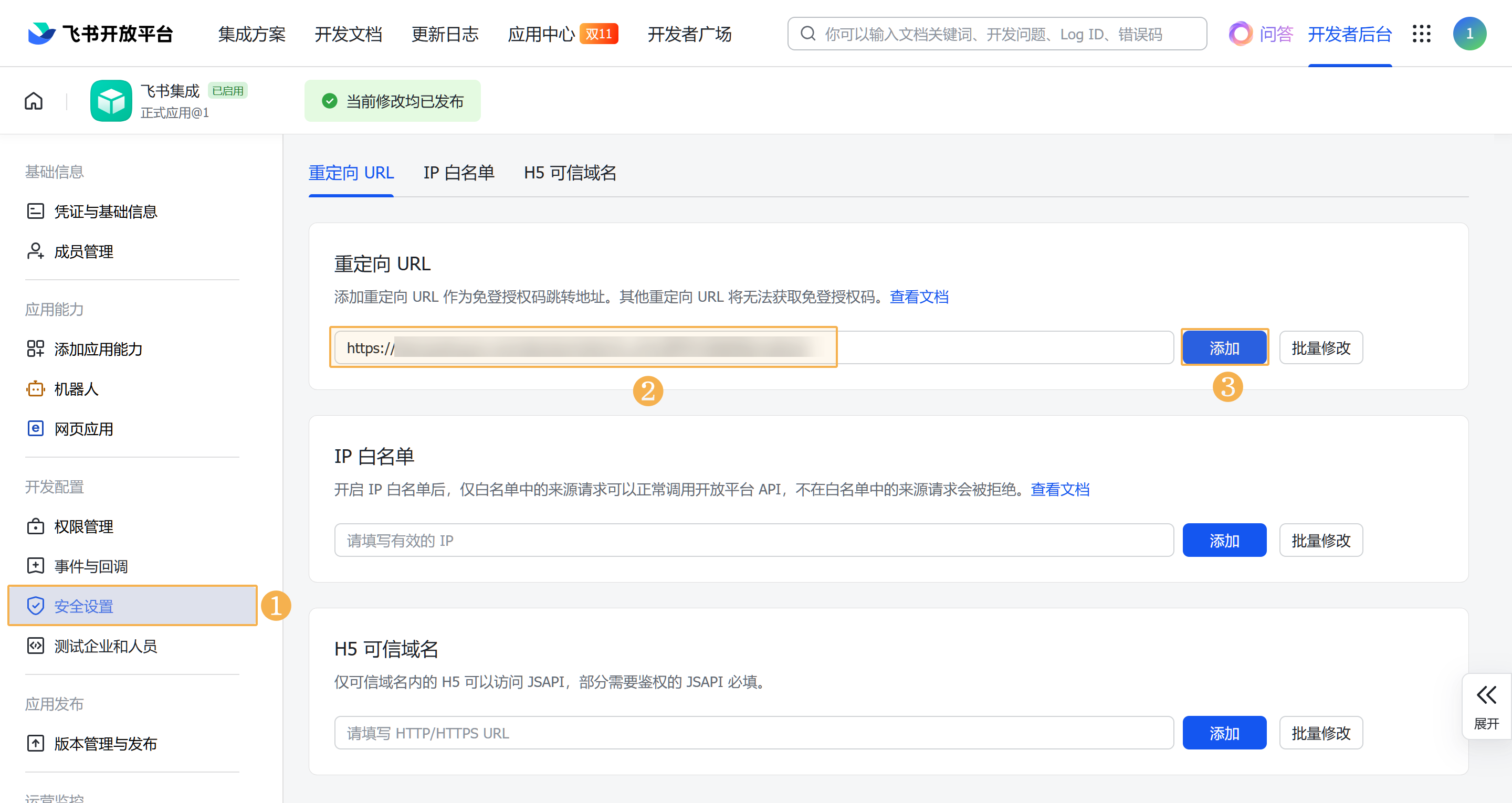Open 权限管理 in the sidebar
1512x803 pixels.
(83, 526)
